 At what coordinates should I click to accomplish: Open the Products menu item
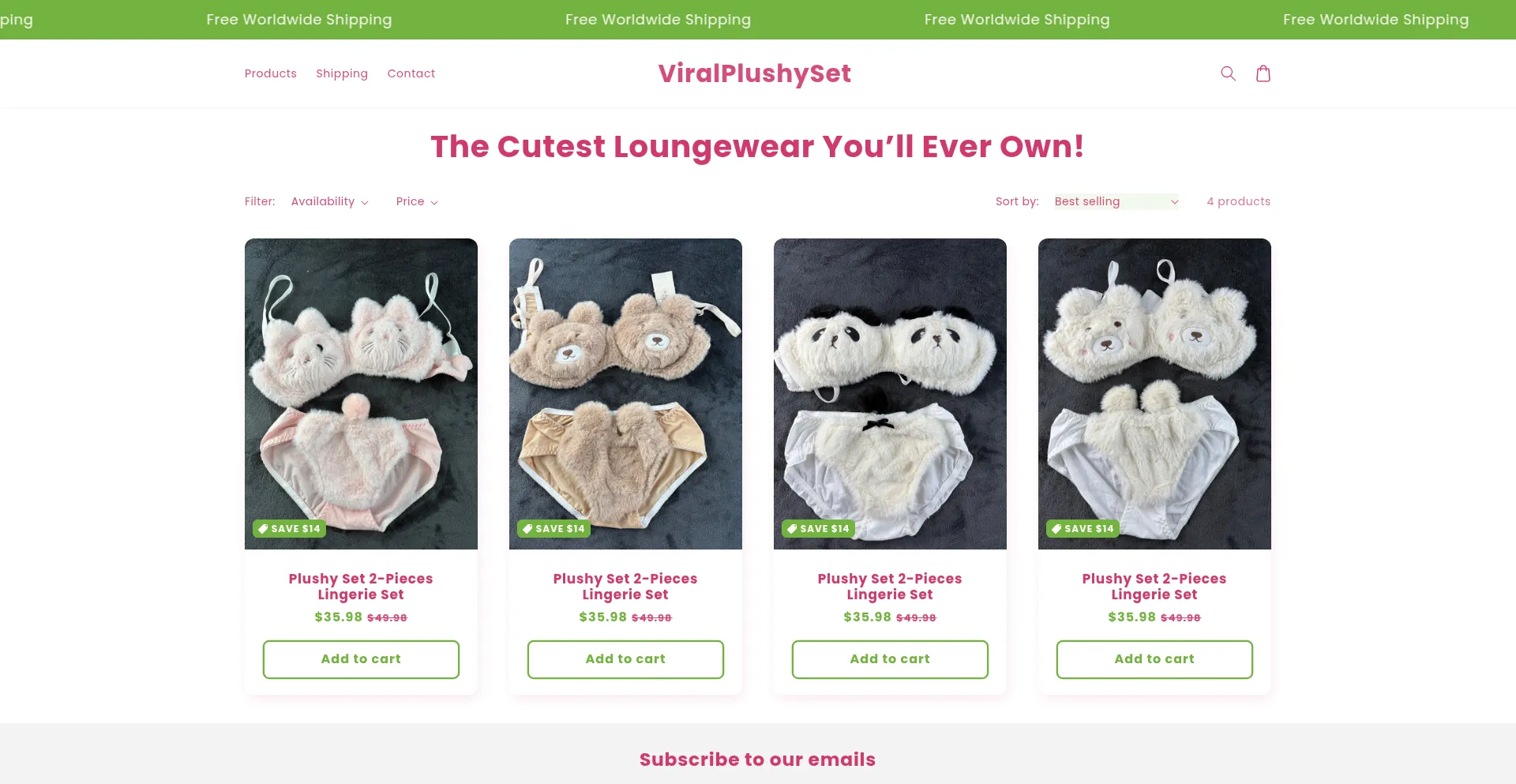271,73
